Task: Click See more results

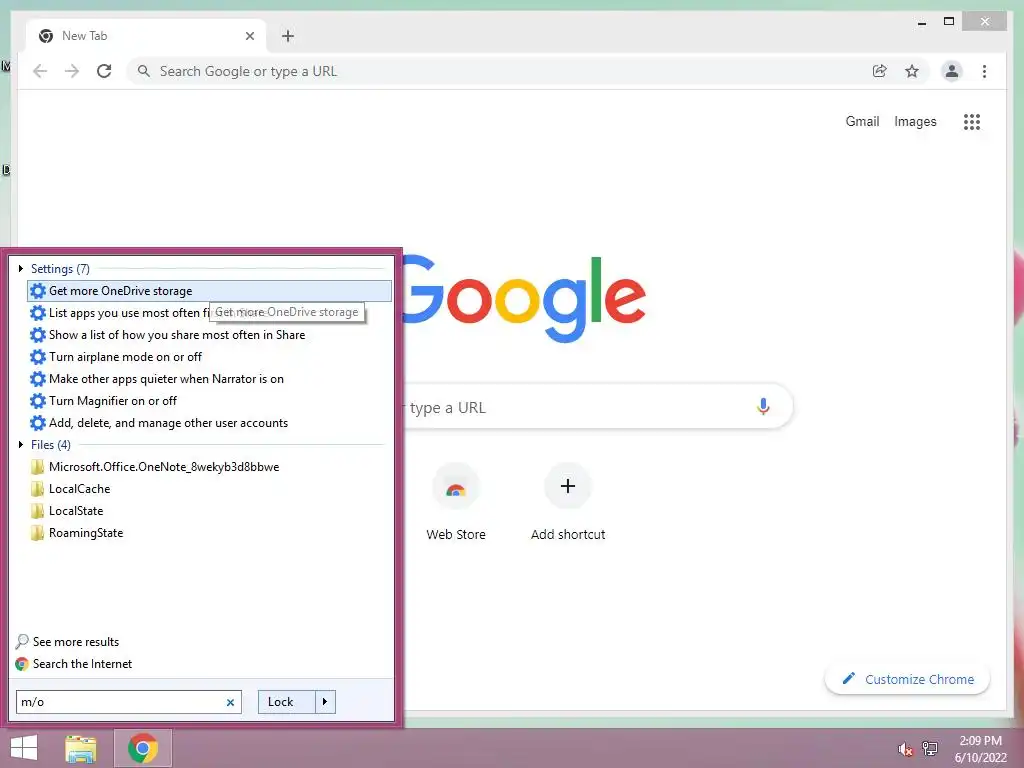Action: [x=76, y=642]
